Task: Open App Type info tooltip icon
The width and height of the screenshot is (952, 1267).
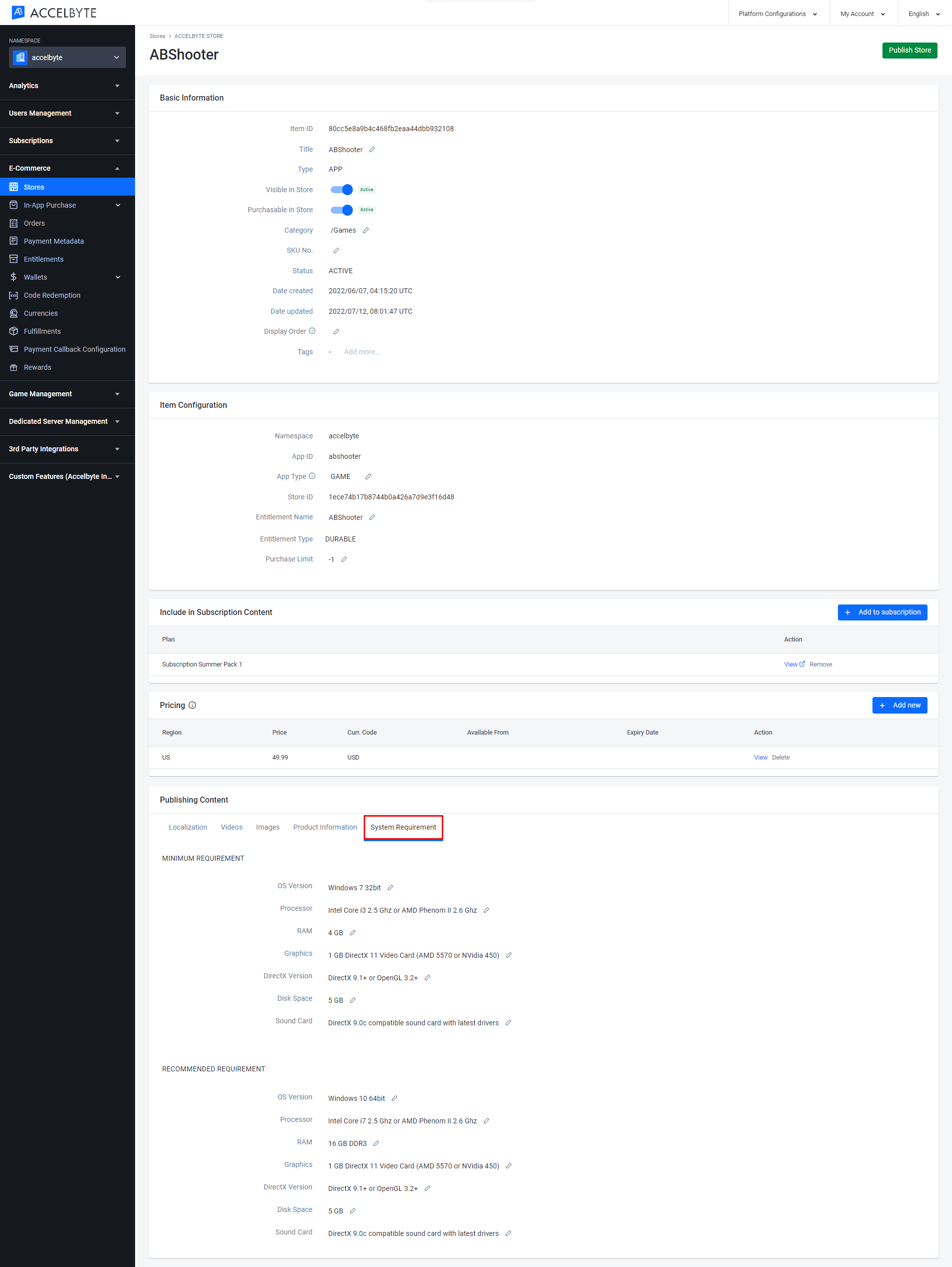Action: (312, 476)
